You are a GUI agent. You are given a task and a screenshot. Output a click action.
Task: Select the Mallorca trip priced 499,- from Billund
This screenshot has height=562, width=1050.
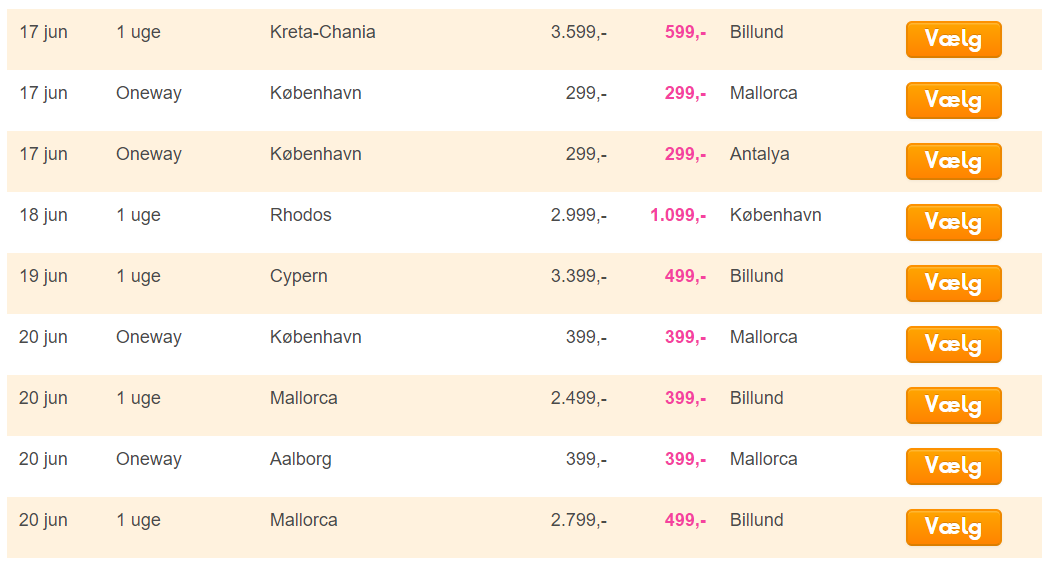pos(953,527)
